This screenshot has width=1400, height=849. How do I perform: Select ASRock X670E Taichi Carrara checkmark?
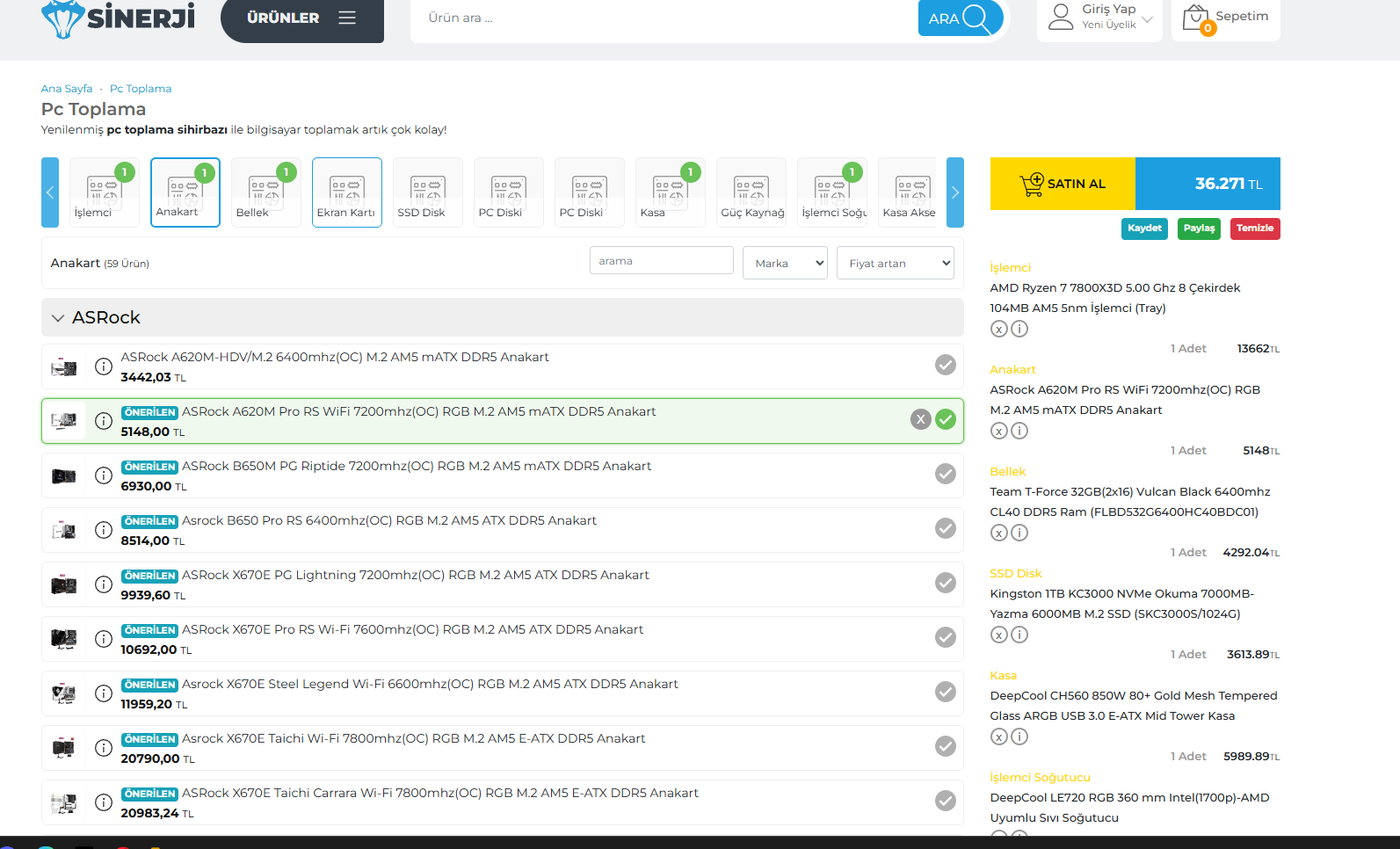click(946, 801)
